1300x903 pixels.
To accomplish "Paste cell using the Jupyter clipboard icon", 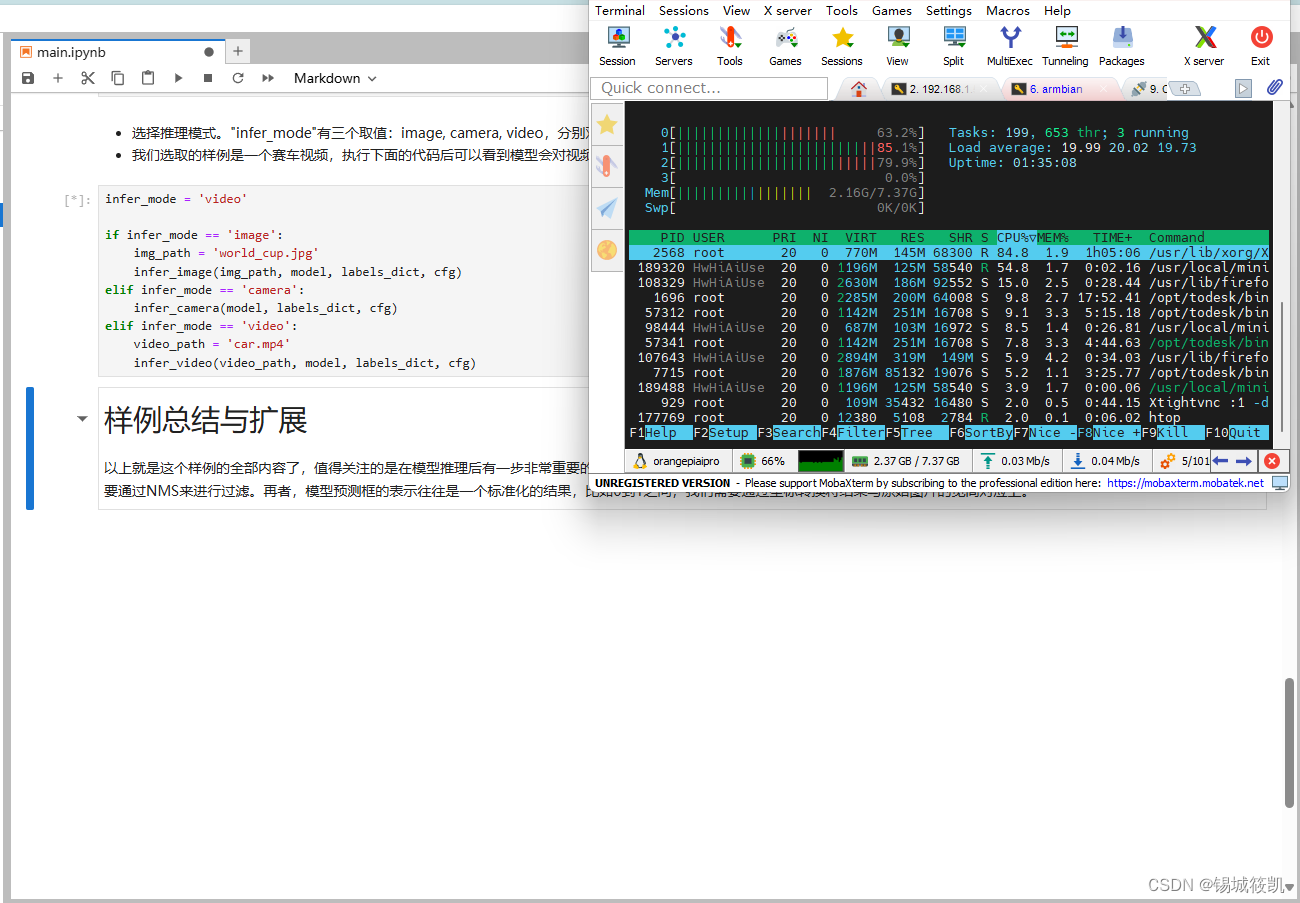I will pyautogui.click(x=148, y=78).
